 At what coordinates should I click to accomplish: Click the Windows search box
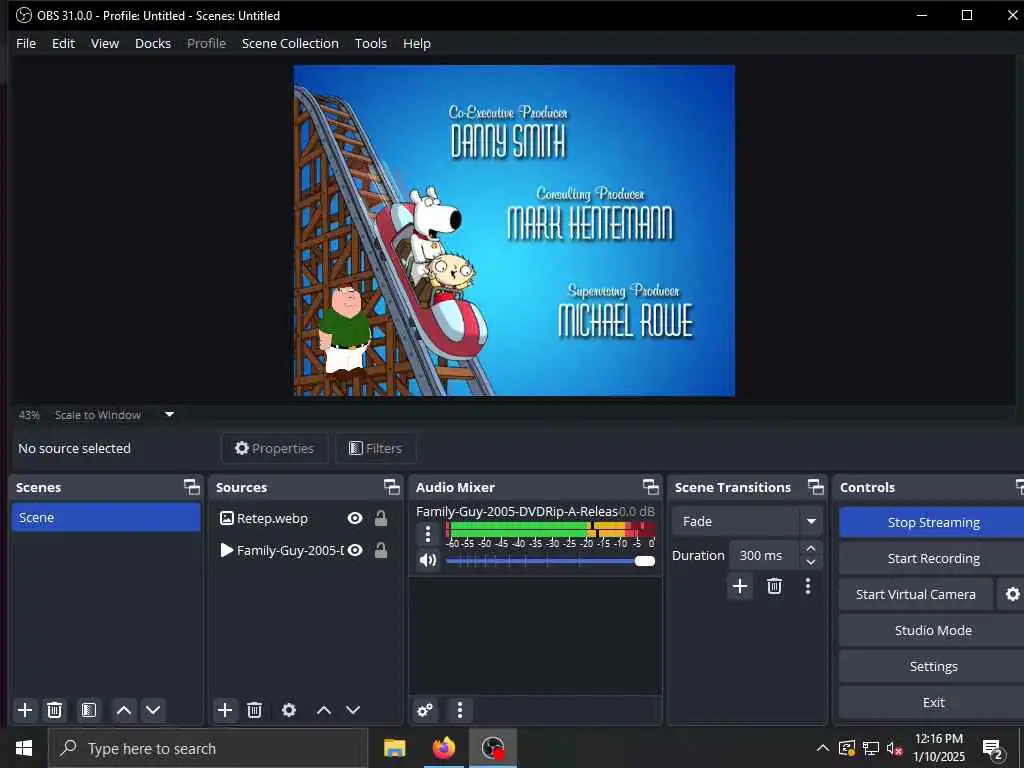point(208,748)
